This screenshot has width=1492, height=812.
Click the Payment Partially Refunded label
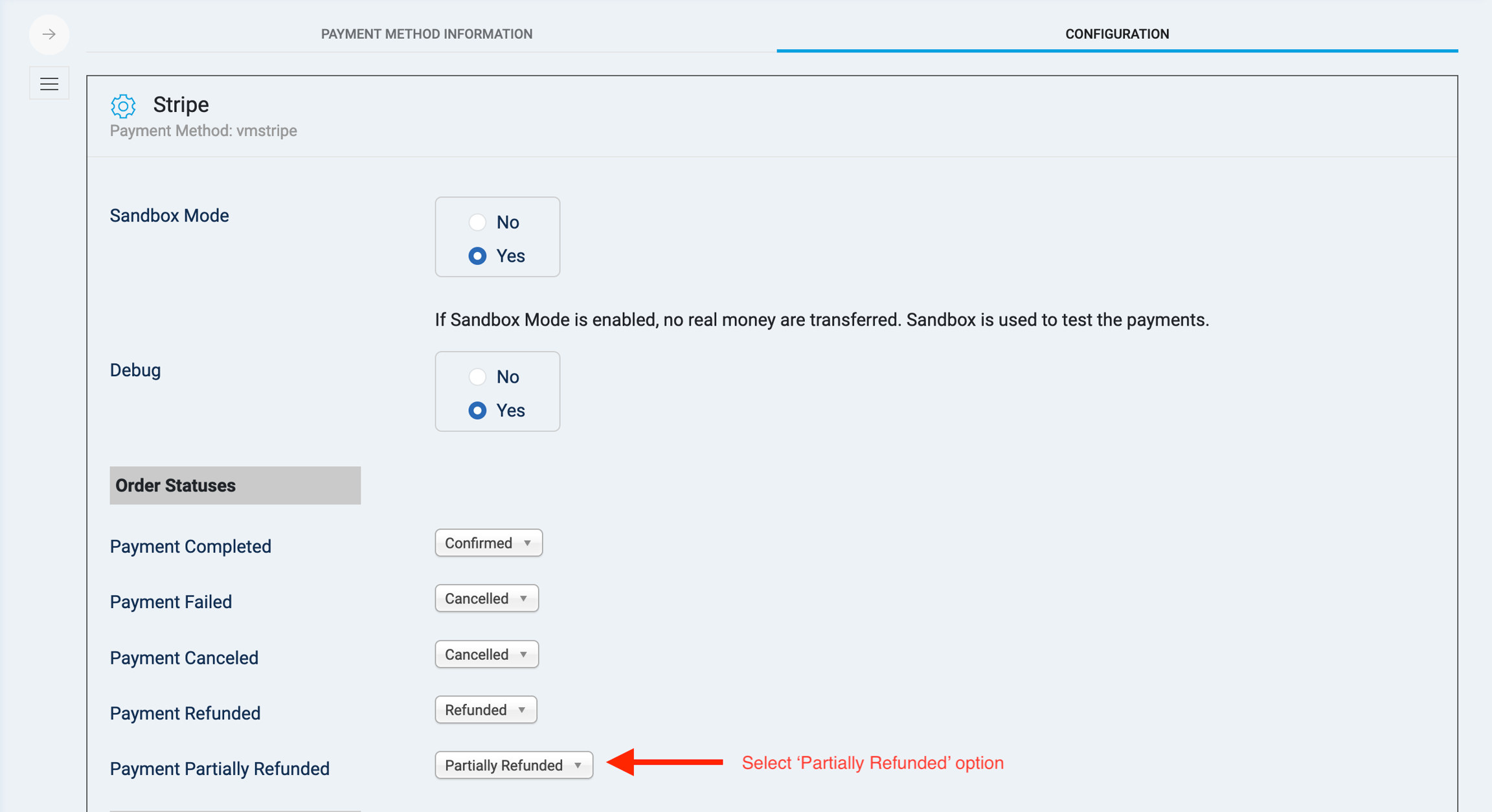click(x=220, y=769)
